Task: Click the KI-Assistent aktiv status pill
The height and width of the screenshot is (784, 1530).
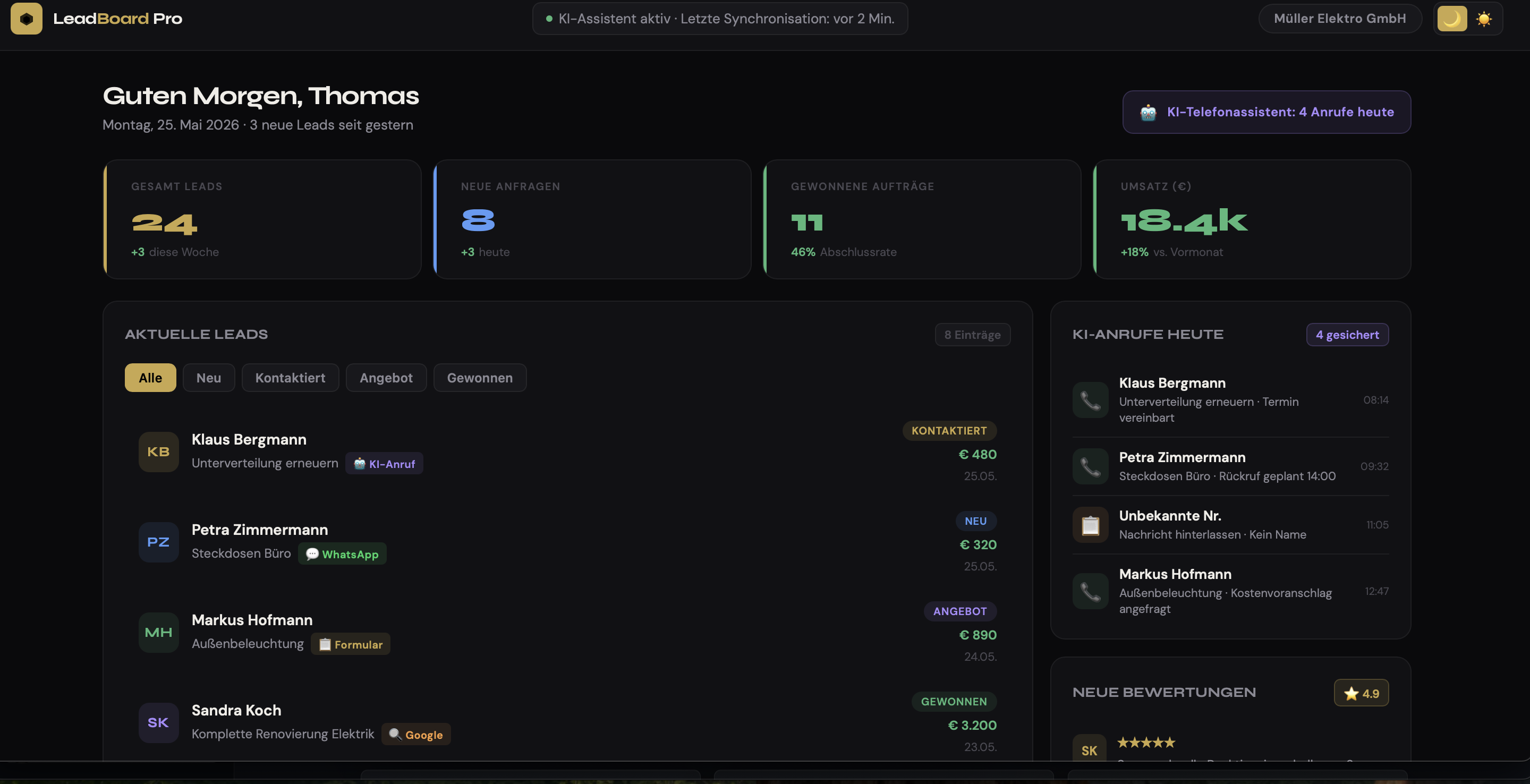Action: [720, 19]
